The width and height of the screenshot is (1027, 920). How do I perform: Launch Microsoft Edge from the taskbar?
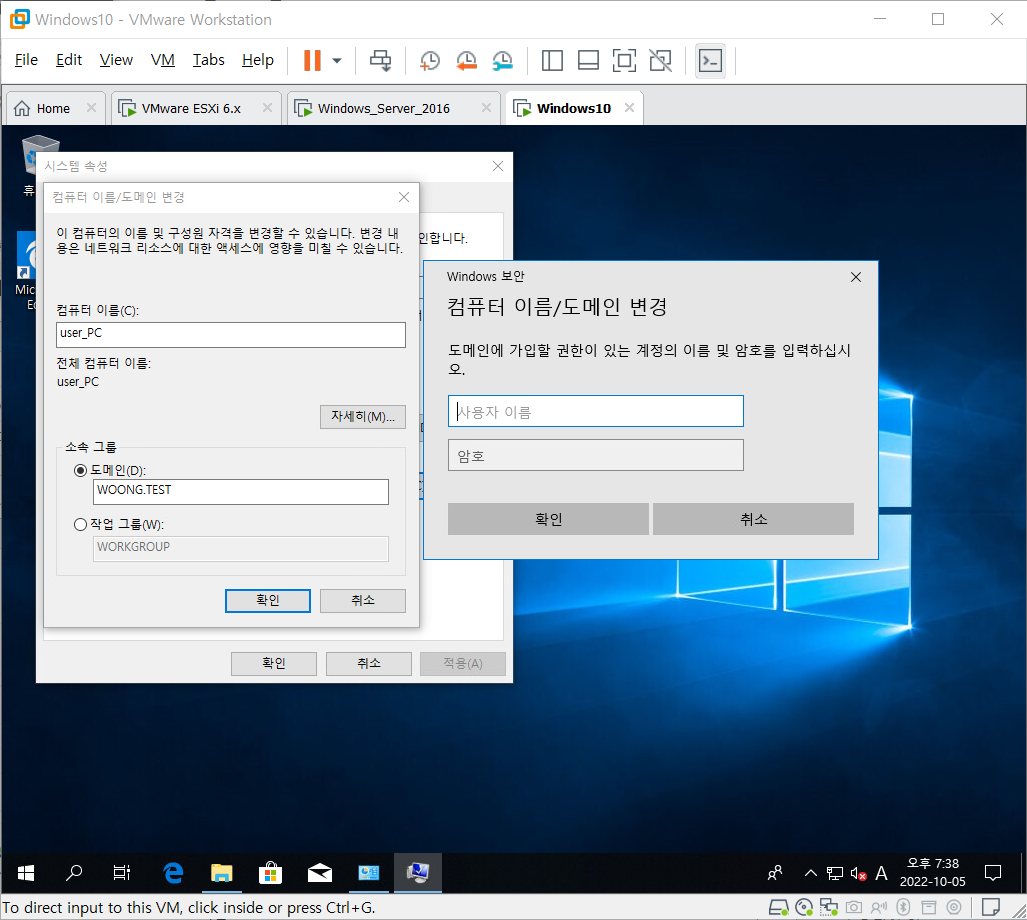173,873
